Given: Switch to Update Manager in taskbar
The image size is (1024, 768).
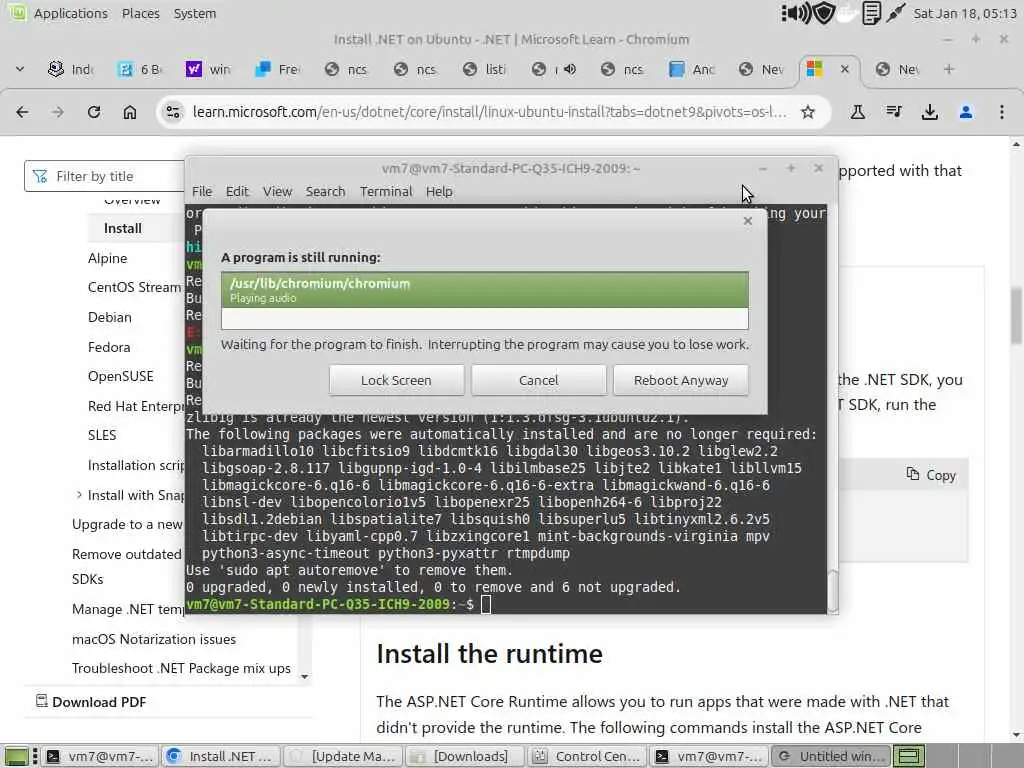Looking at the screenshot, I should (x=342, y=756).
